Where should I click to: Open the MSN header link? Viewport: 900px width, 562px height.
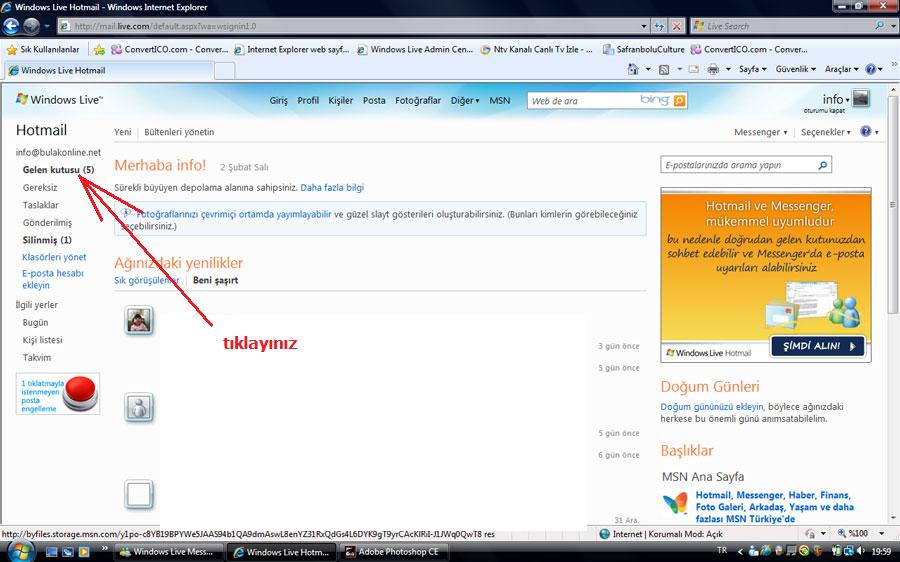(x=499, y=100)
